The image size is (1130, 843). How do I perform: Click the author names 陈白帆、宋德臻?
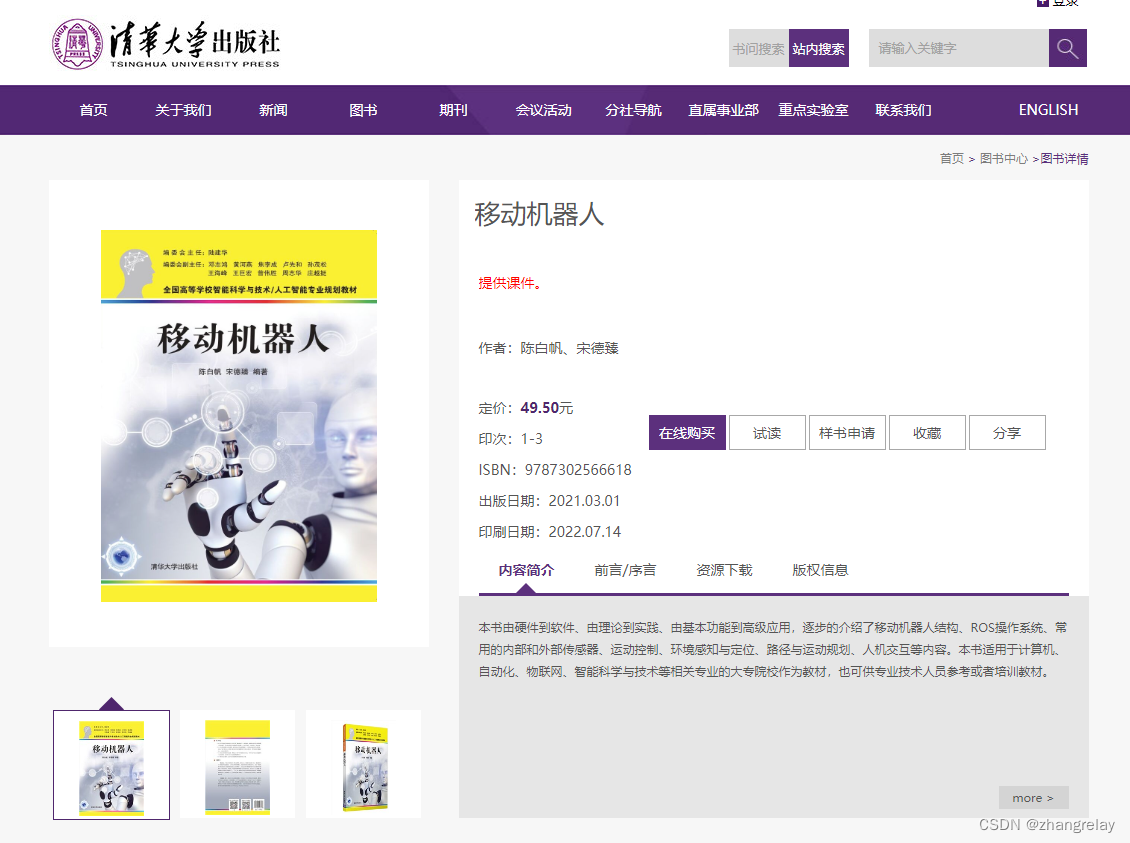569,348
